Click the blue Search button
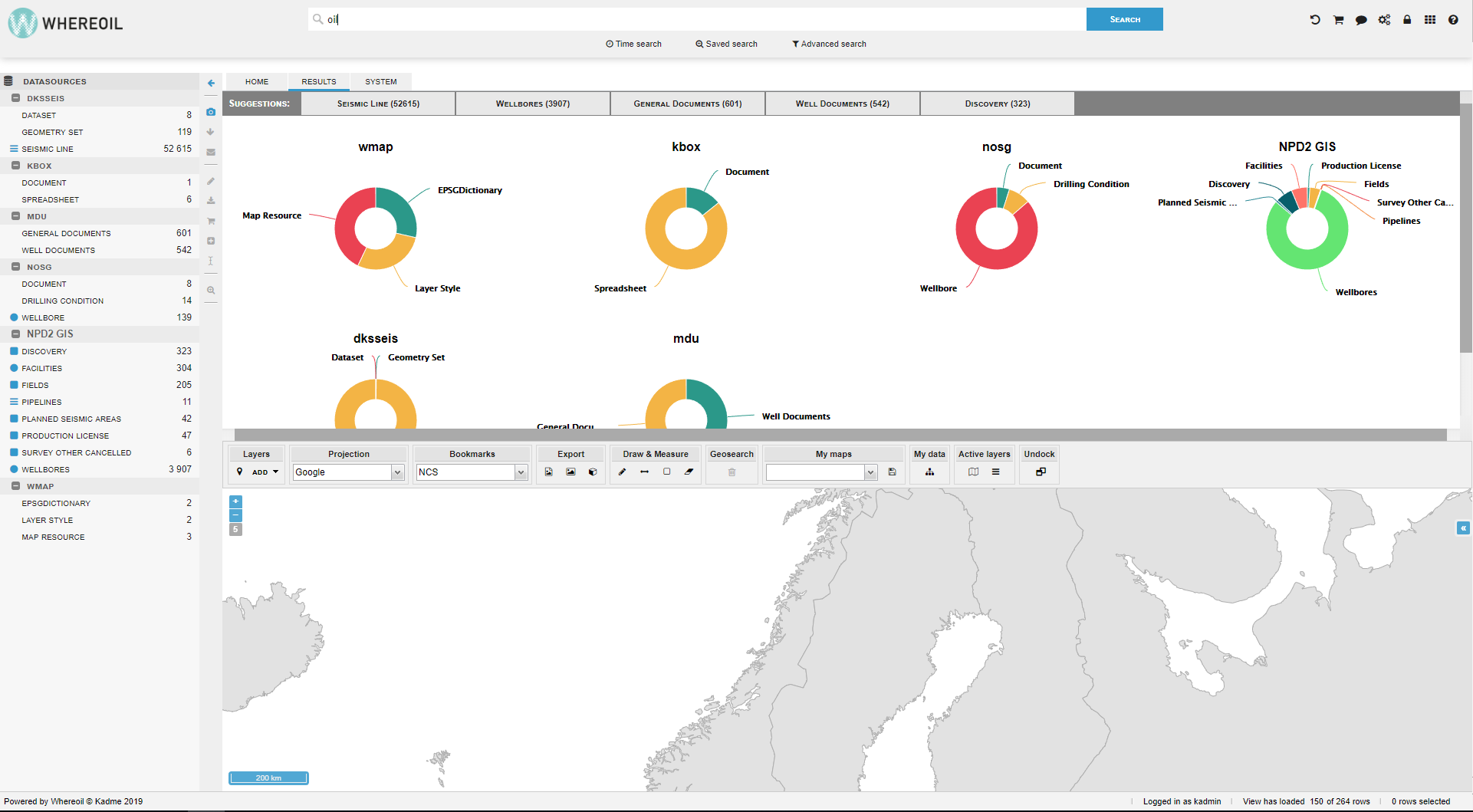The width and height of the screenshot is (1473, 812). pos(1124,19)
